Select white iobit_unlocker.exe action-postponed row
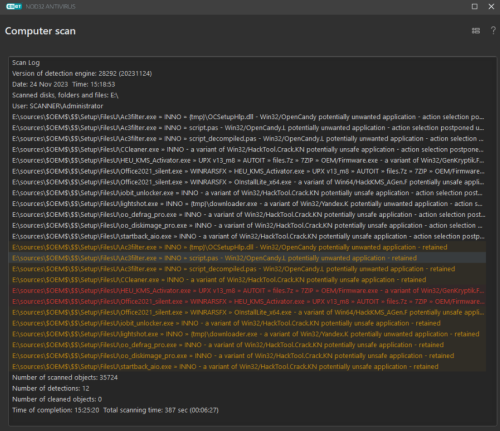Viewport: 500px width, 431px height. coord(247,193)
